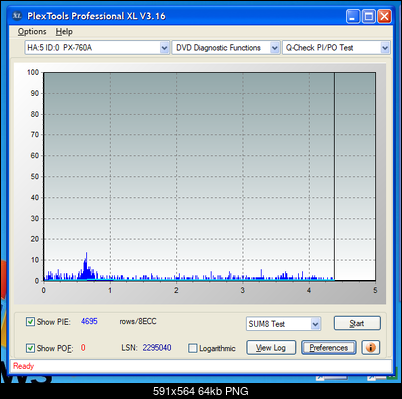Open the Help menu
This screenshot has height=399, width=402.
point(64,31)
